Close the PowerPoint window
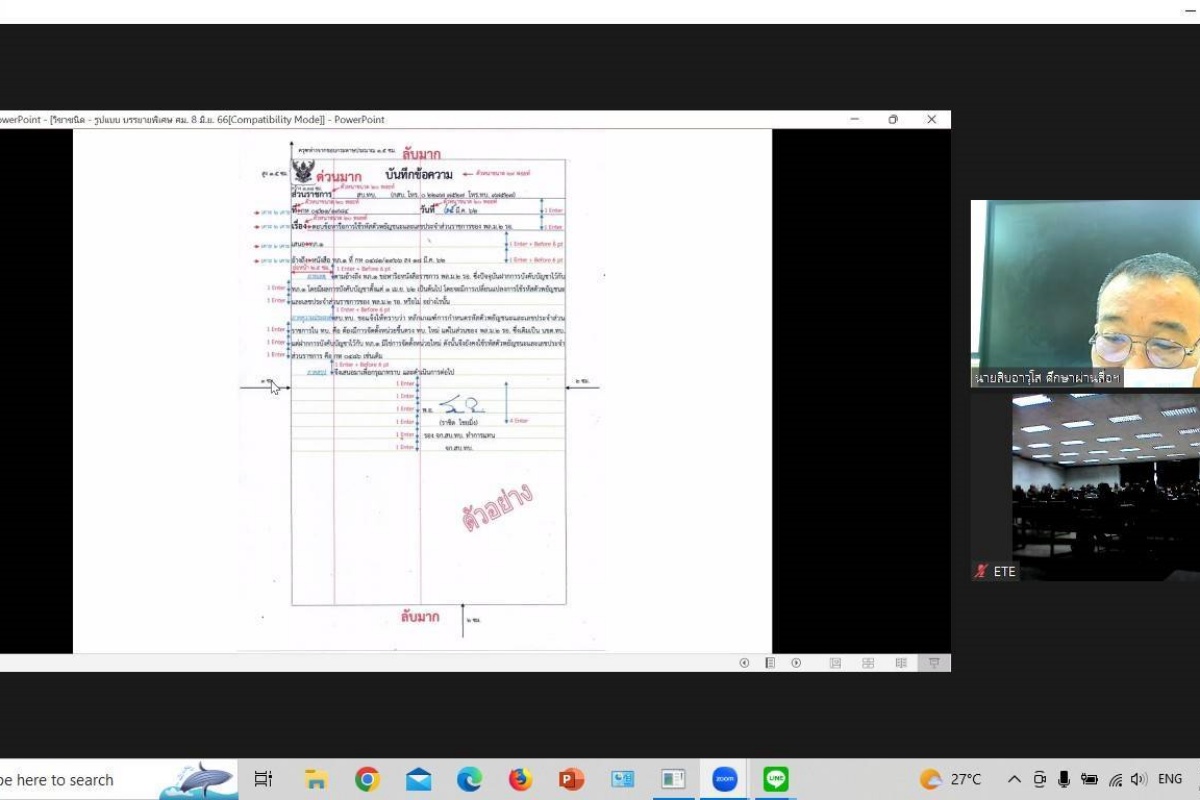The height and width of the screenshot is (800, 1200). click(x=932, y=119)
